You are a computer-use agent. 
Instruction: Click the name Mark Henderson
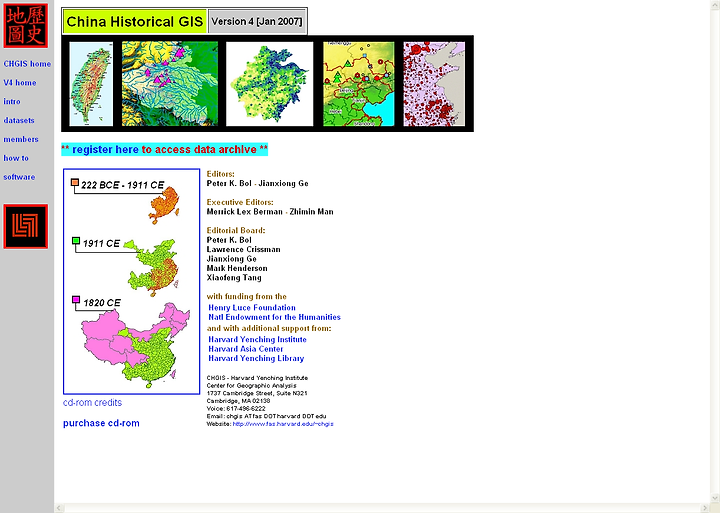237,268
